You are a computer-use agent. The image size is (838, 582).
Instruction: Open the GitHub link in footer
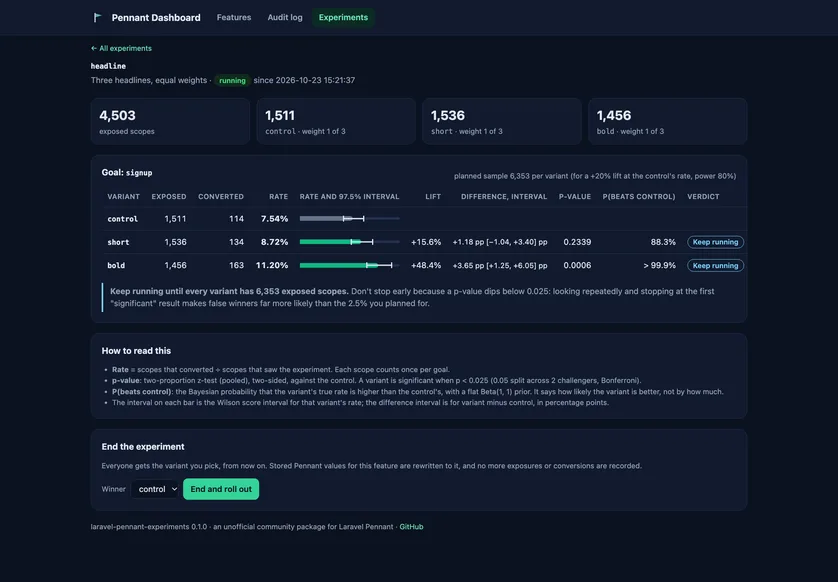pos(411,526)
